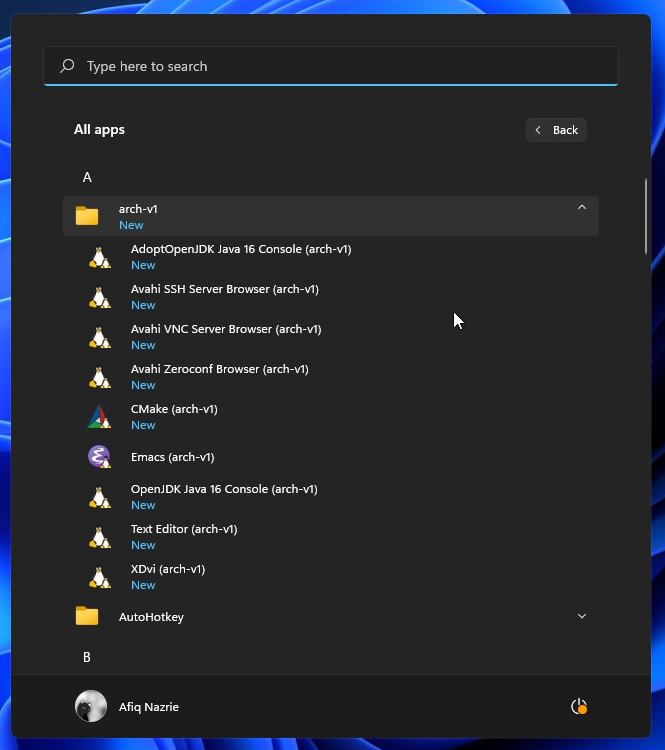
Task: Click the XDvi penguin icon
Action: coord(100,577)
